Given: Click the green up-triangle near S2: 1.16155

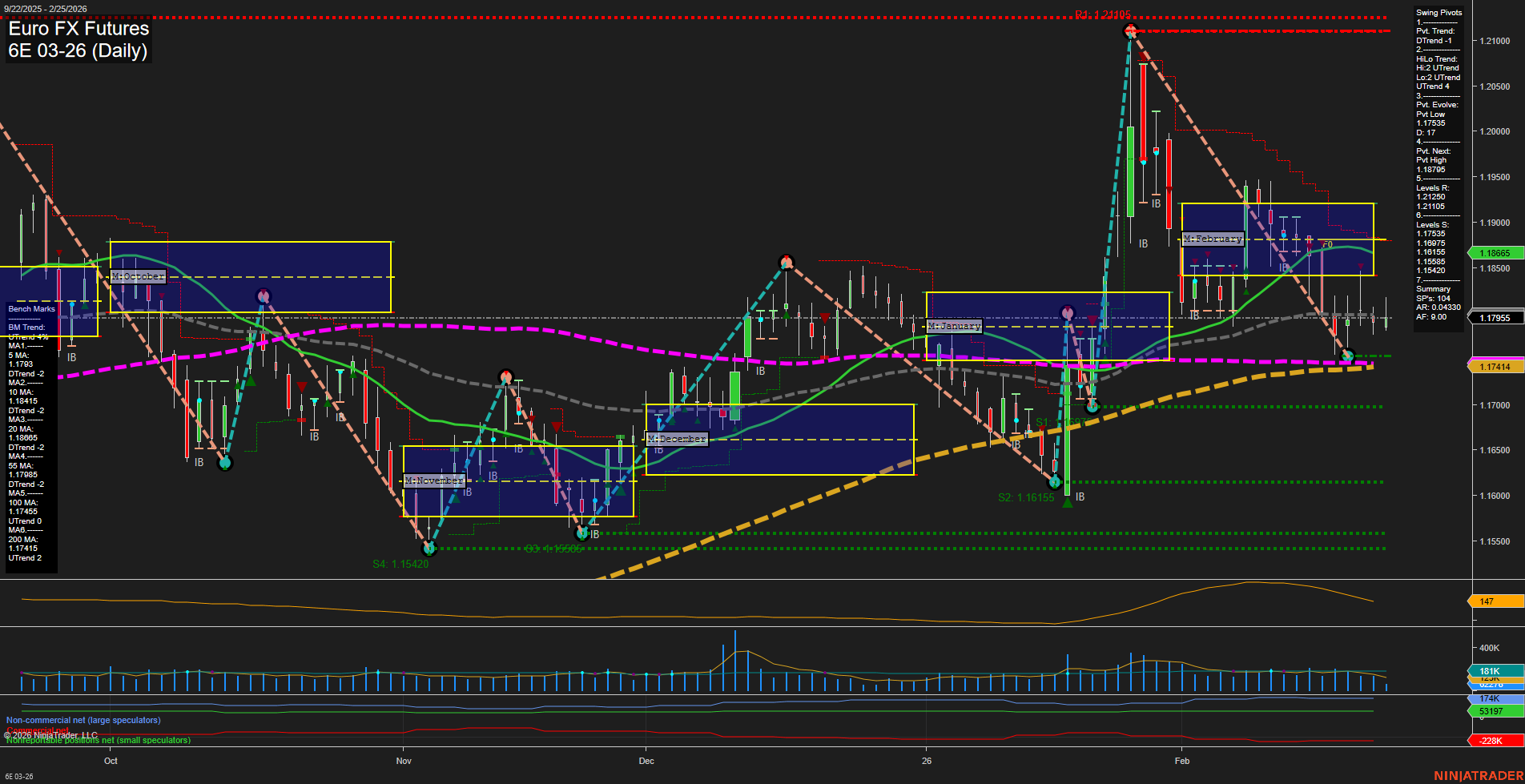Looking at the screenshot, I should tap(1068, 503).
